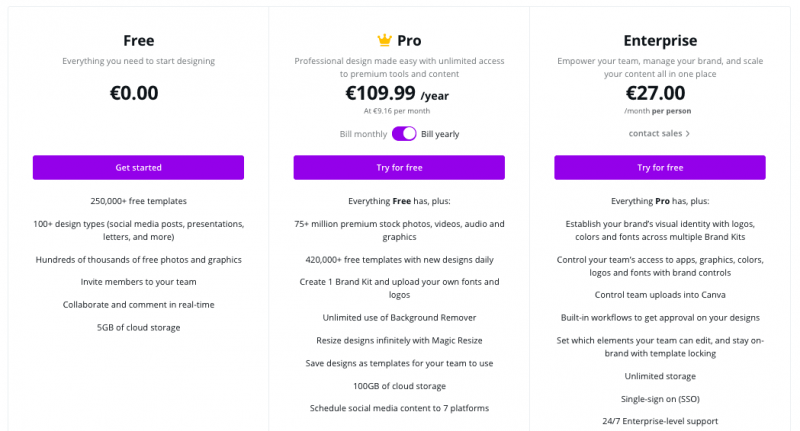Click the gold crown icon beside Pro
This screenshot has width=800, height=431.
click(x=384, y=40)
